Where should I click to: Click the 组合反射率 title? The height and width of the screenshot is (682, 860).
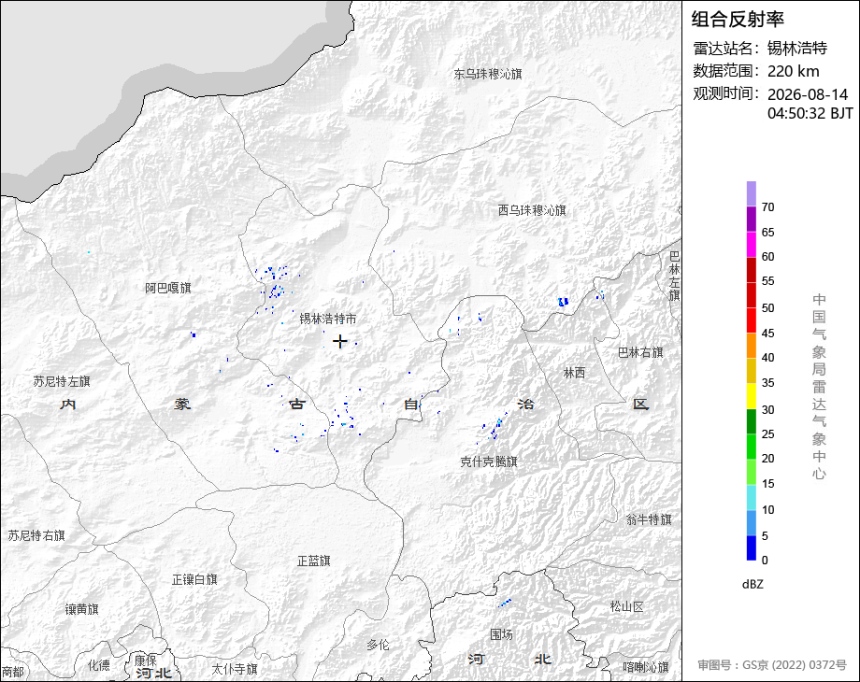click(737, 20)
